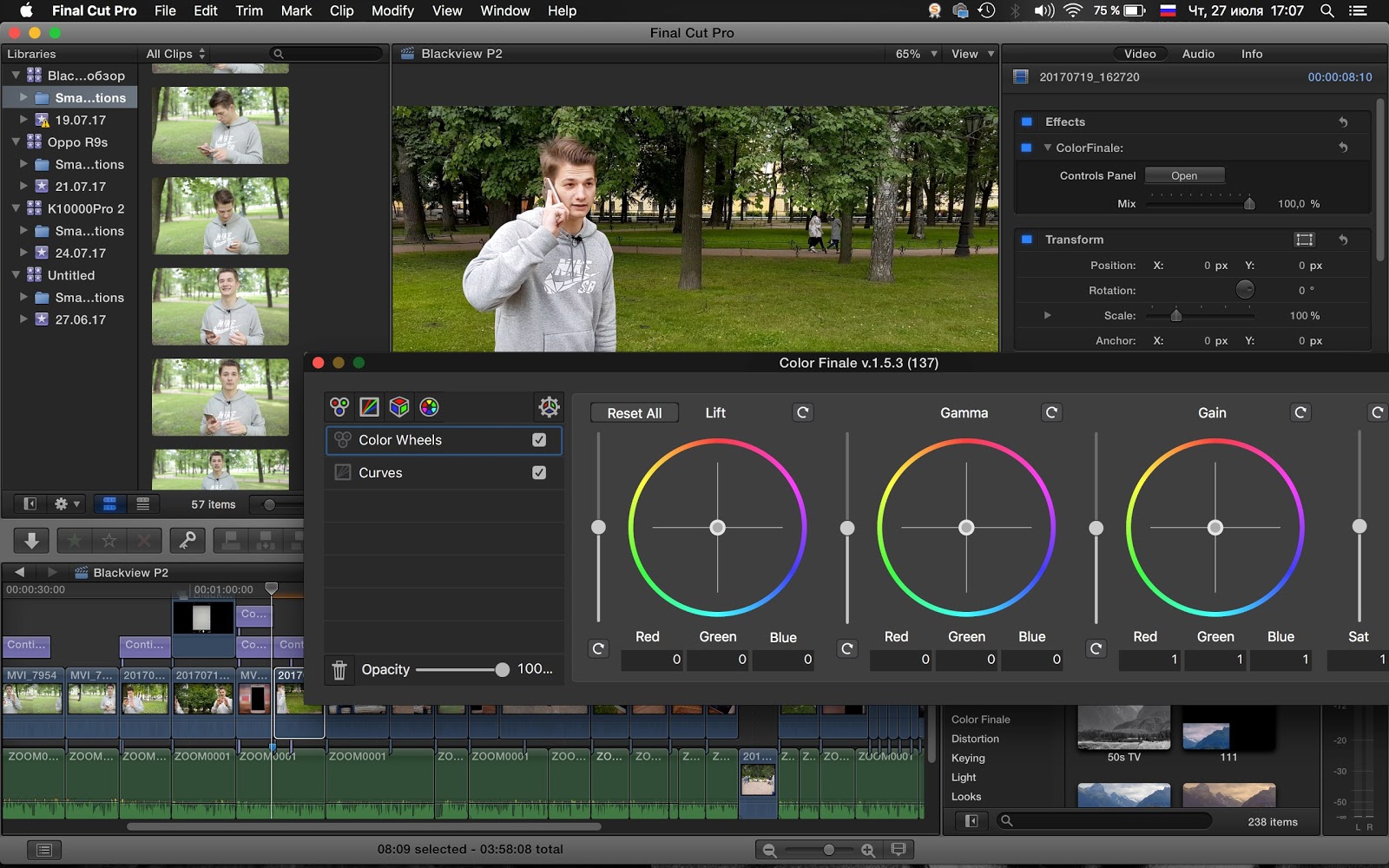Disable the Color Wheels layer checkbox
The image size is (1389, 868).
pyautogui.click(x=539, y=440)
